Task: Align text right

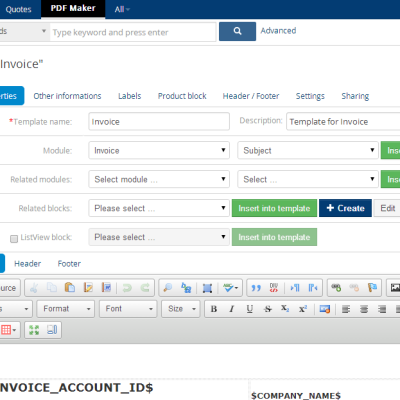Action: point(382,309)
